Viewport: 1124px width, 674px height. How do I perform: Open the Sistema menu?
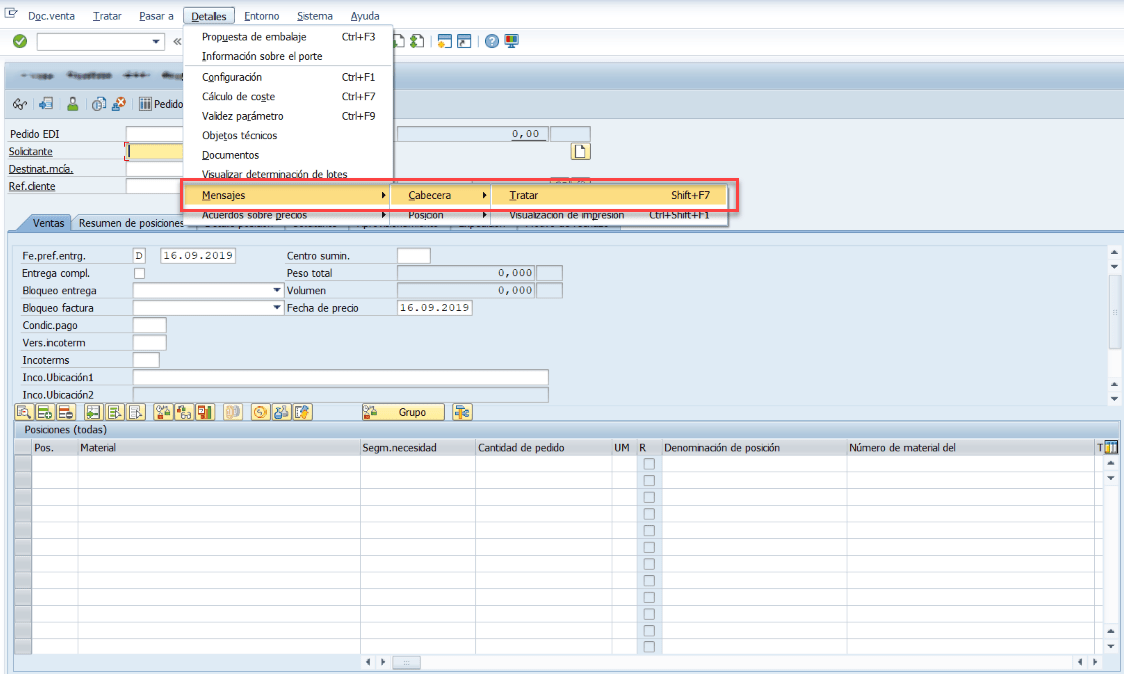(315, 16)
